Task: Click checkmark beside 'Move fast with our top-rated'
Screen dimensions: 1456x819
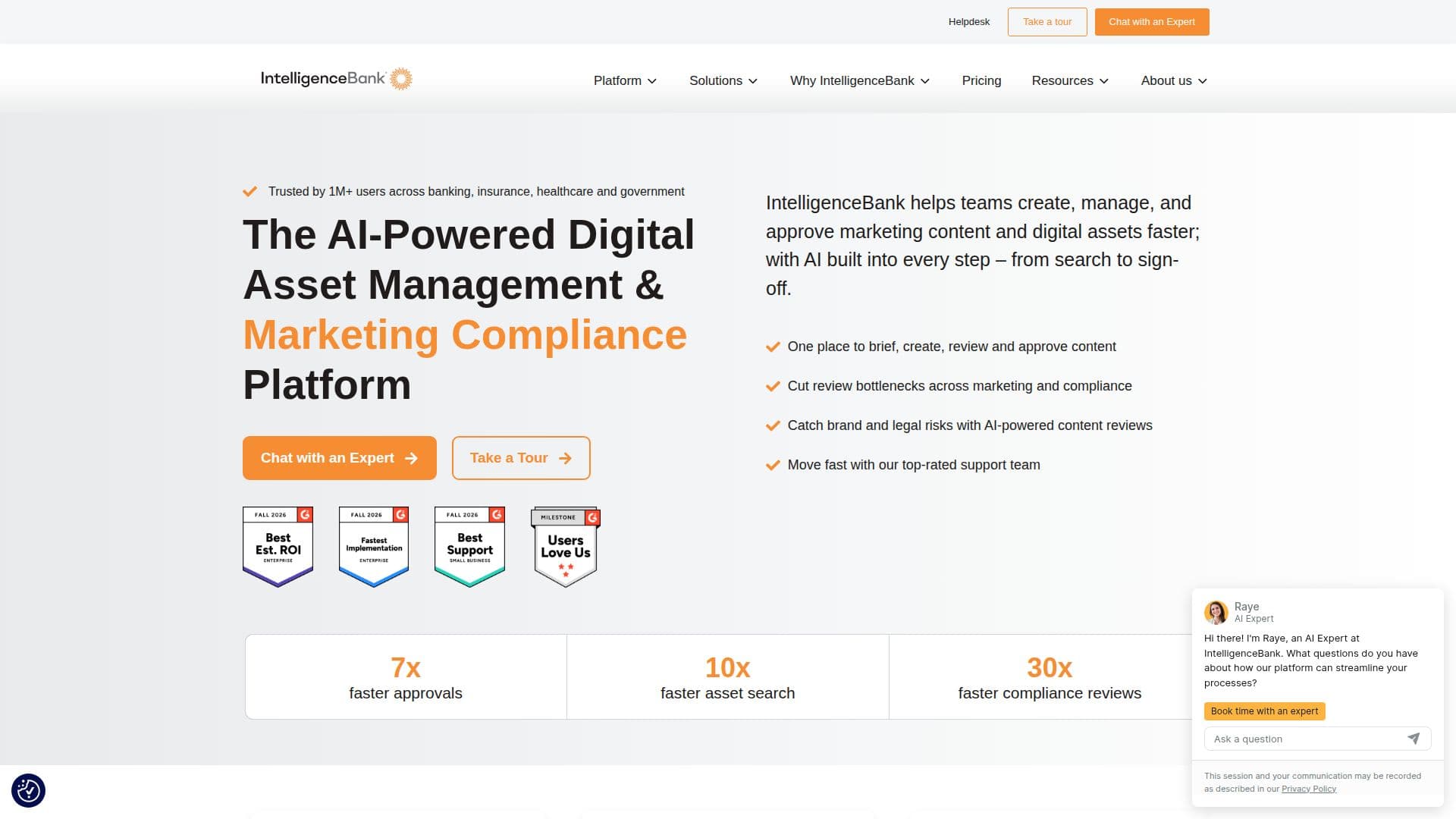Action: point(773,465)
